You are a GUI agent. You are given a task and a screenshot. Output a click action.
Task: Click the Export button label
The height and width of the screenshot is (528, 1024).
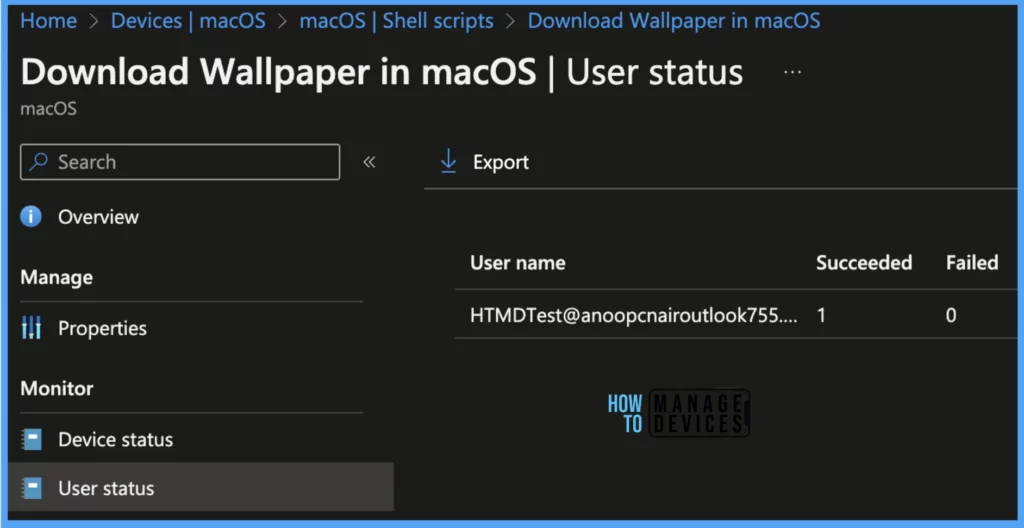point(501,163)
